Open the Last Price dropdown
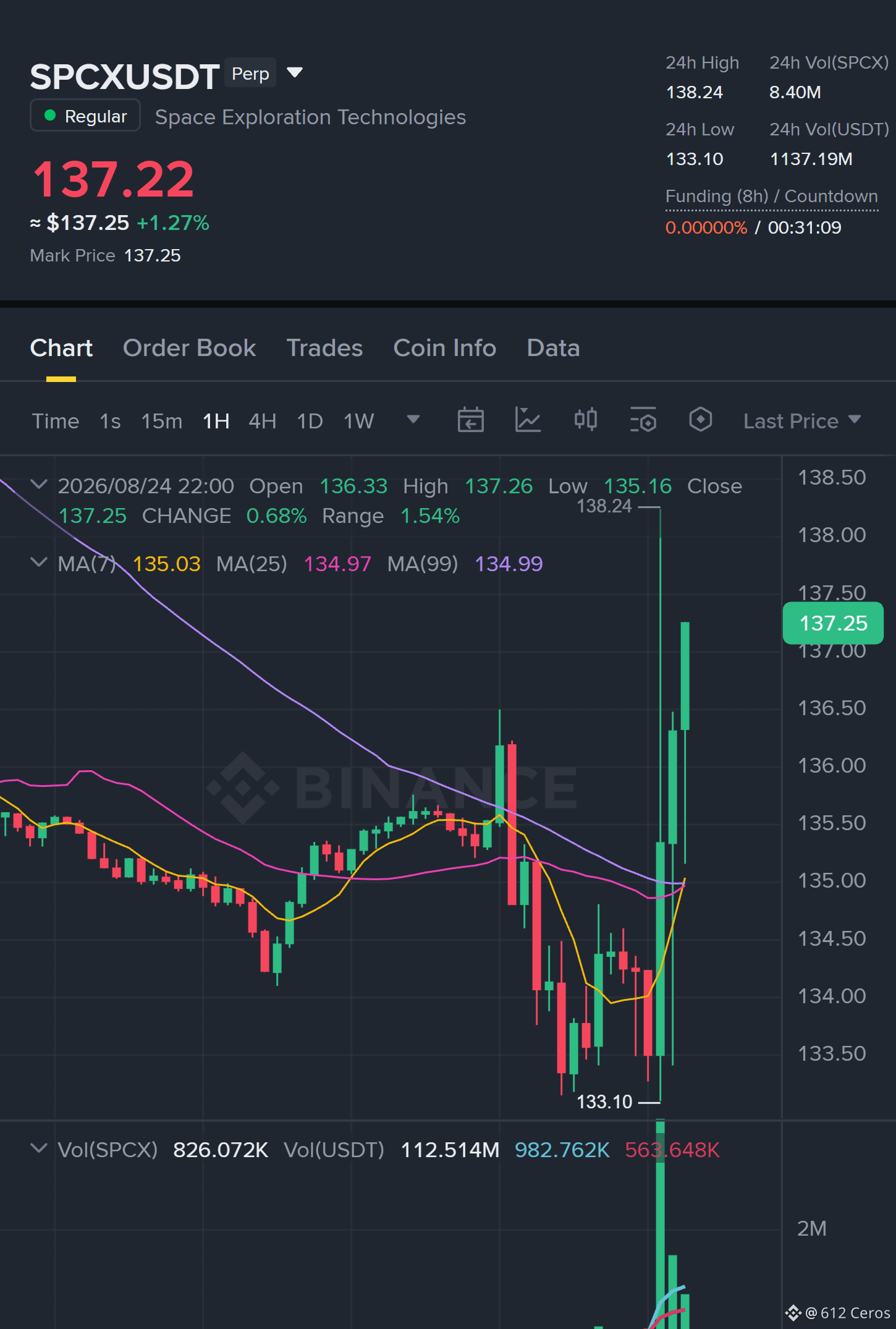 [x=802, y=421]
